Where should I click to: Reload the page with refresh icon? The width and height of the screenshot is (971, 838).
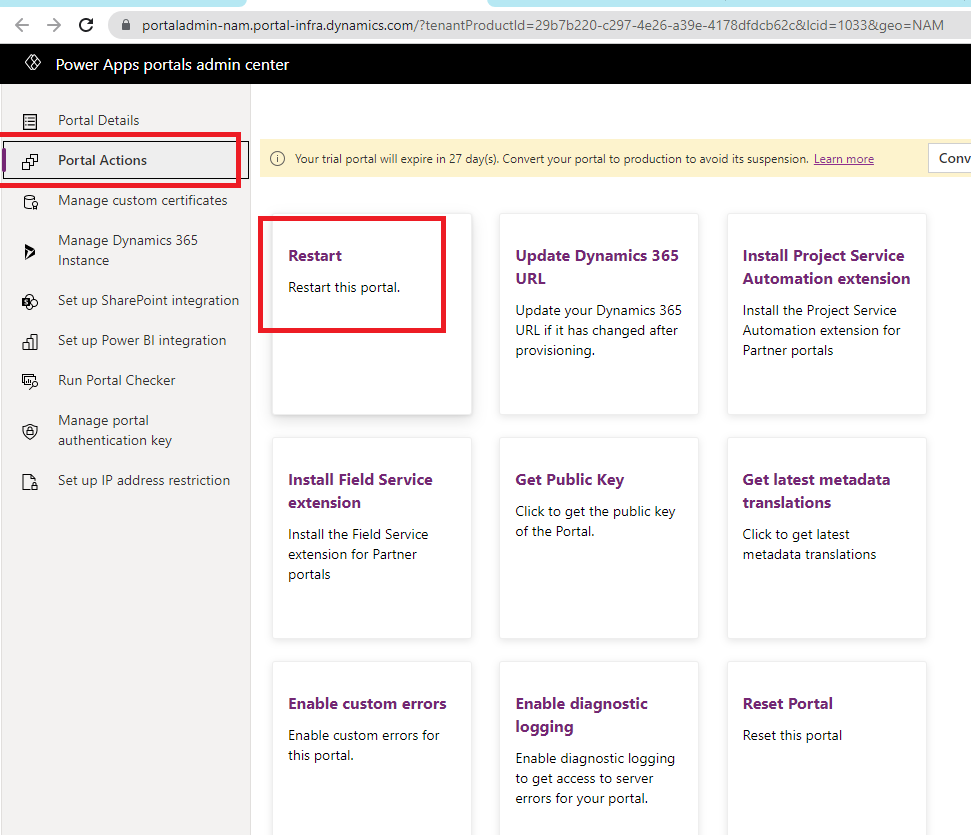pyautogui.click(x=86, y=25)
